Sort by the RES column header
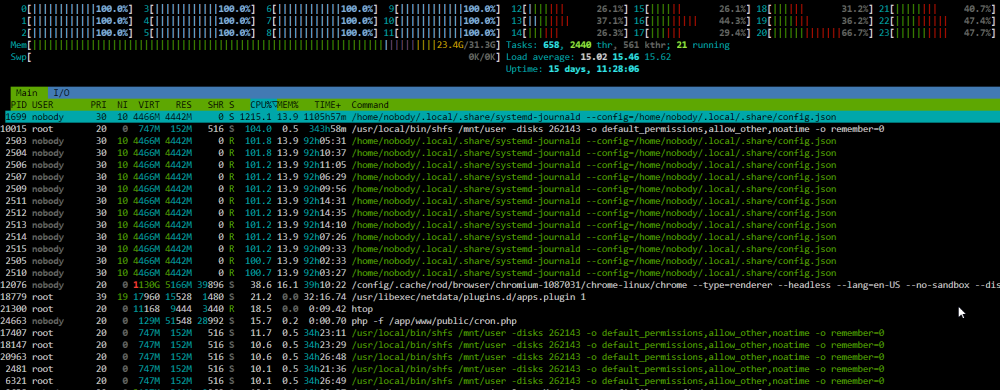 coord(184,105)
